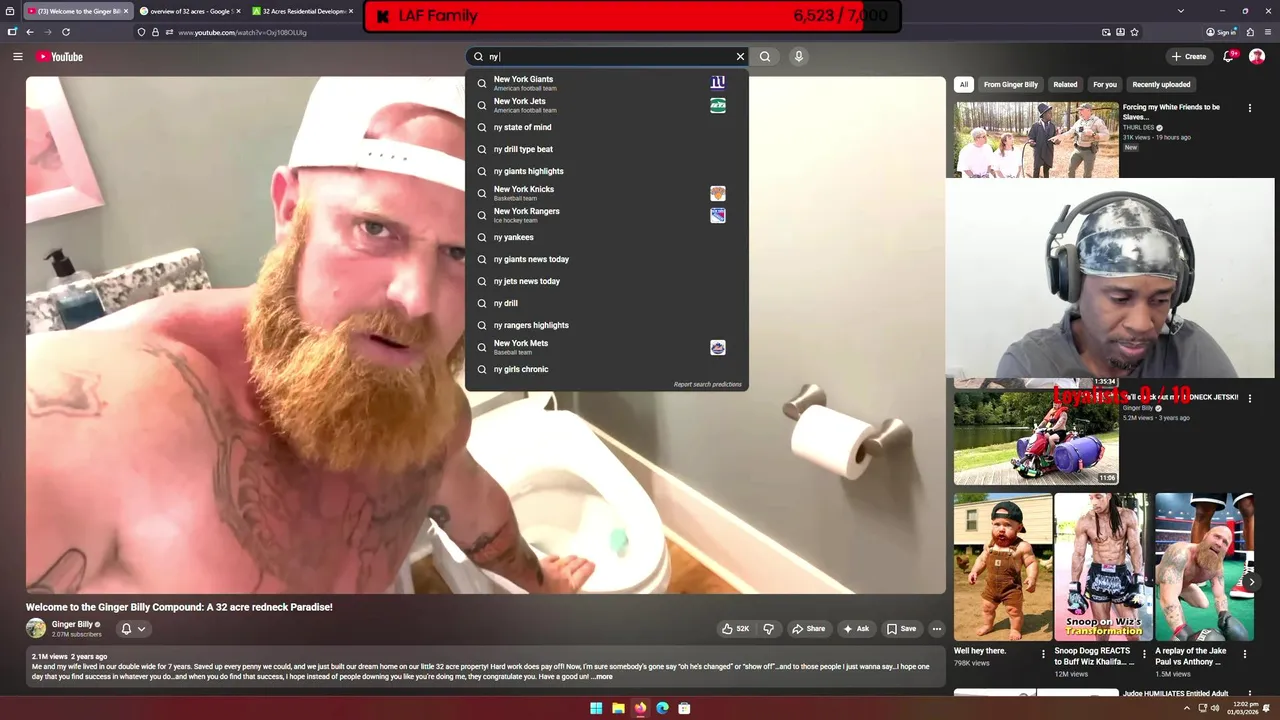1280x720 pixels.
Task: Go back with the browser back arrow
Action: tap(30, 32)
